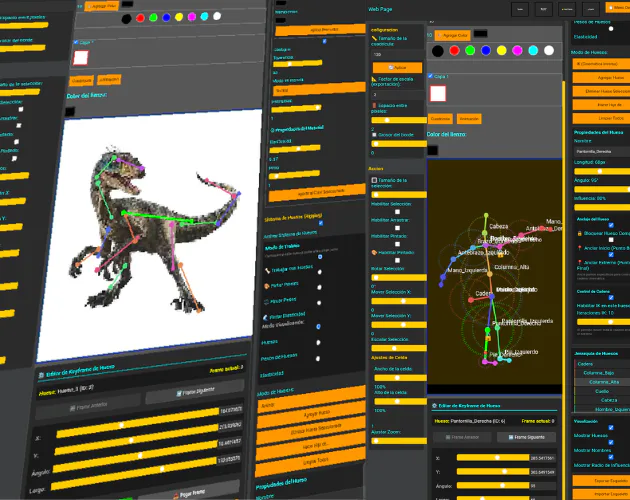Select the Capa 1 layer thumbnail in the right panel
The height and width of the screenshot is (500, 630).
(x=438, y=94)
